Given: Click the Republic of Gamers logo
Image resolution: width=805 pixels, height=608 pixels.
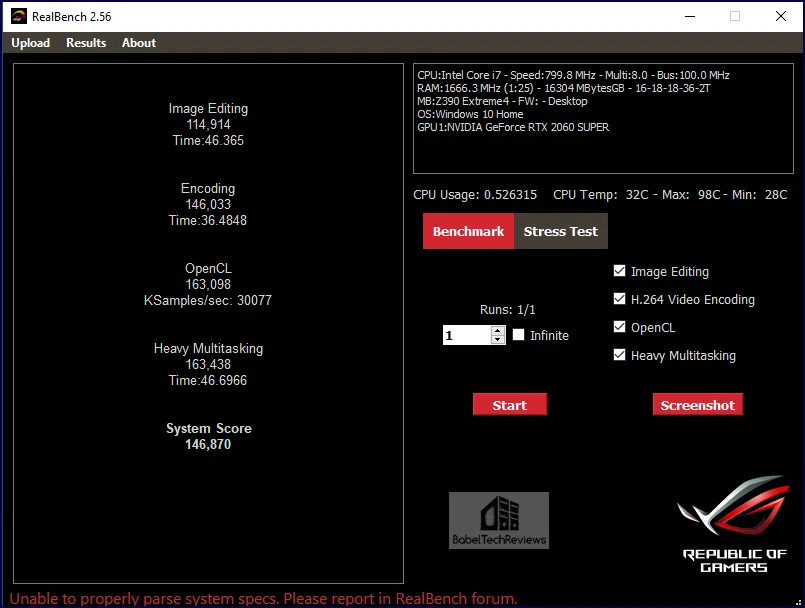Looking at the screenshot, I should [x=734, y=524].
